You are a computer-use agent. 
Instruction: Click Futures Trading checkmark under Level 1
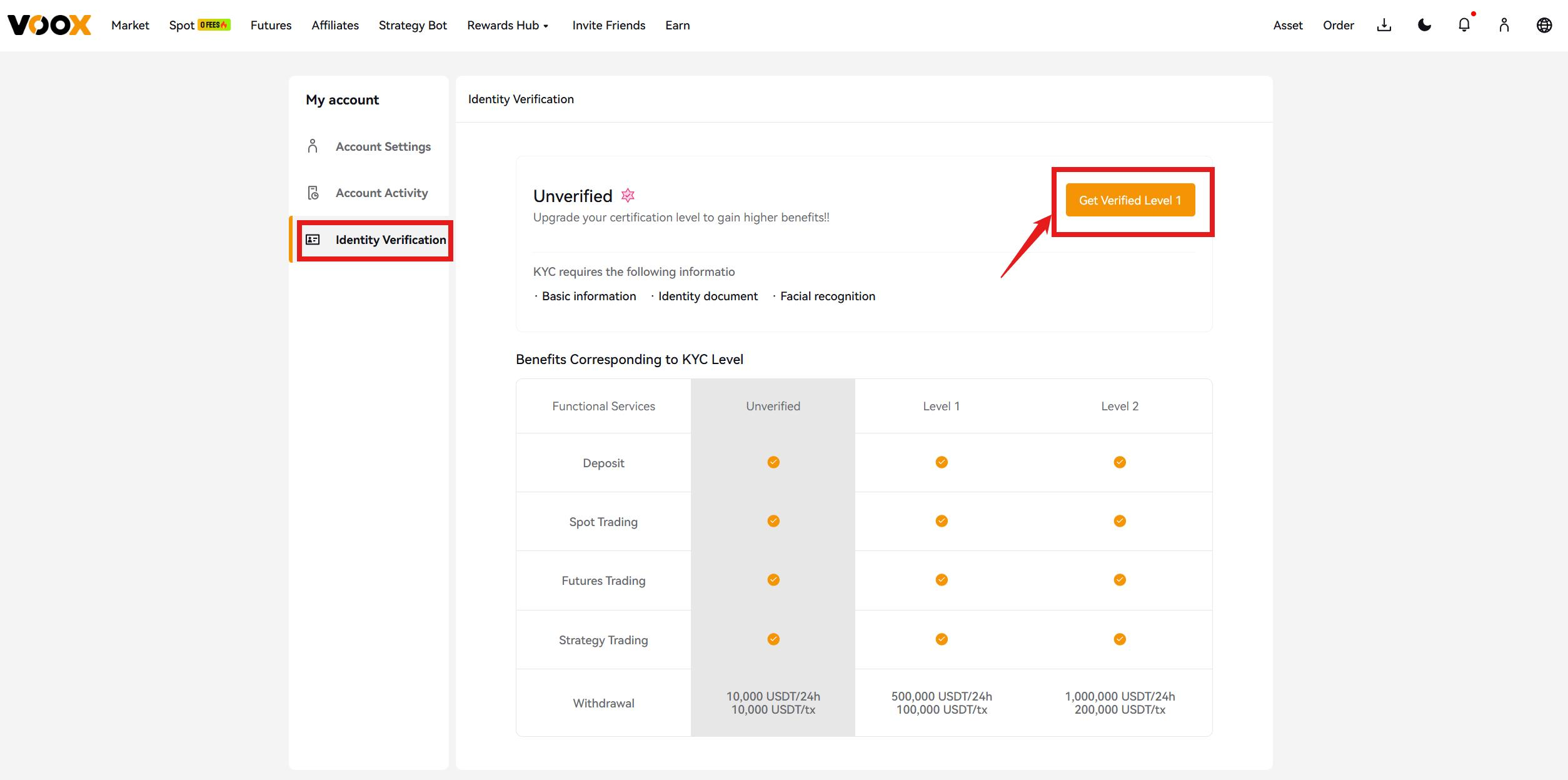point(942,580)
